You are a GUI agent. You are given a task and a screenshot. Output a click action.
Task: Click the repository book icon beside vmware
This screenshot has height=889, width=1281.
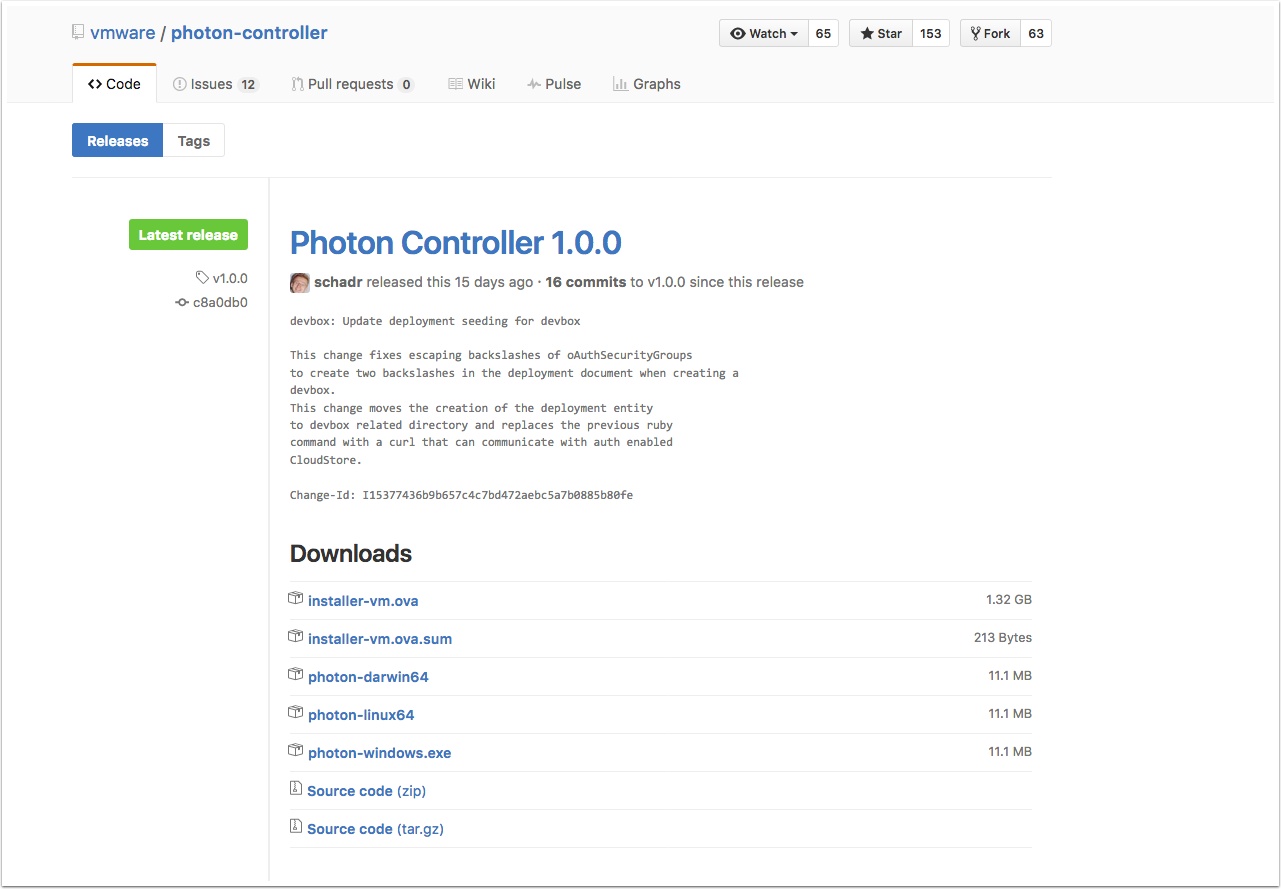point(78,32)
